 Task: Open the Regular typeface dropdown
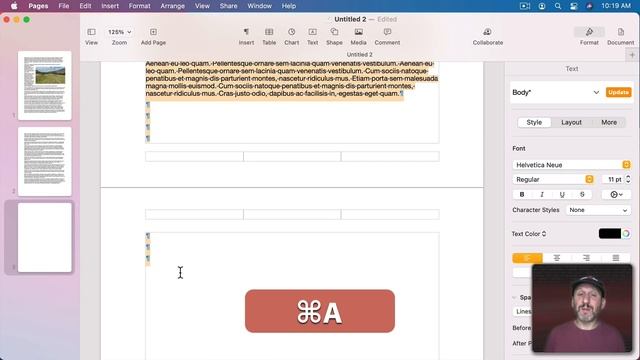[x=553, y=180]
